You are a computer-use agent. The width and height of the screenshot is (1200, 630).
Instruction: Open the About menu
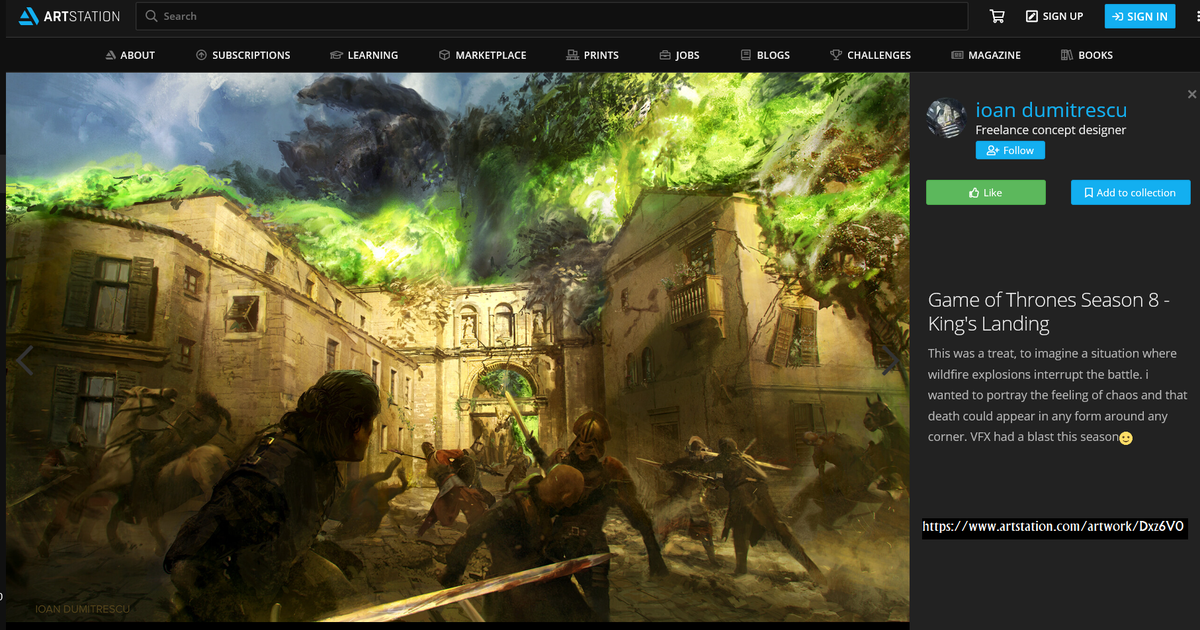pyautogui.click(x=130, y=55)
